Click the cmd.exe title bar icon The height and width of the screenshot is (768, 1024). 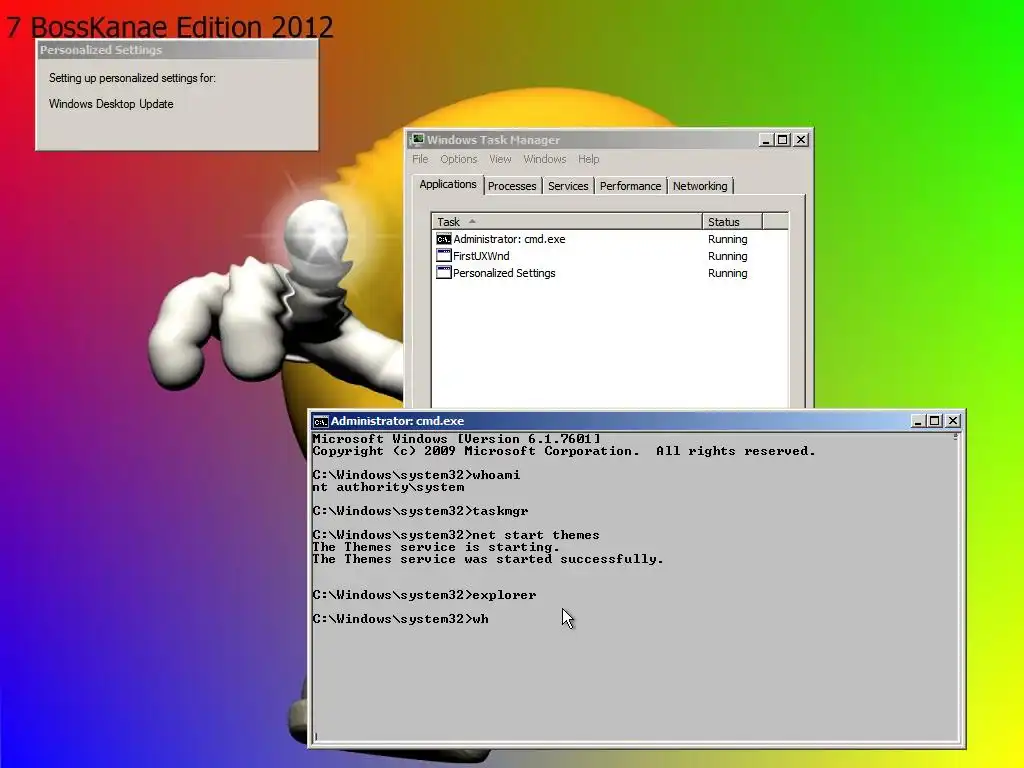pos(320,421)
